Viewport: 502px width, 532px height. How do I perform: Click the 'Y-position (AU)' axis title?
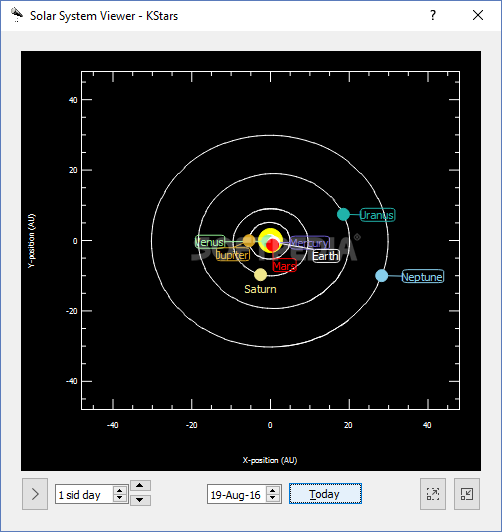[31, 241]
